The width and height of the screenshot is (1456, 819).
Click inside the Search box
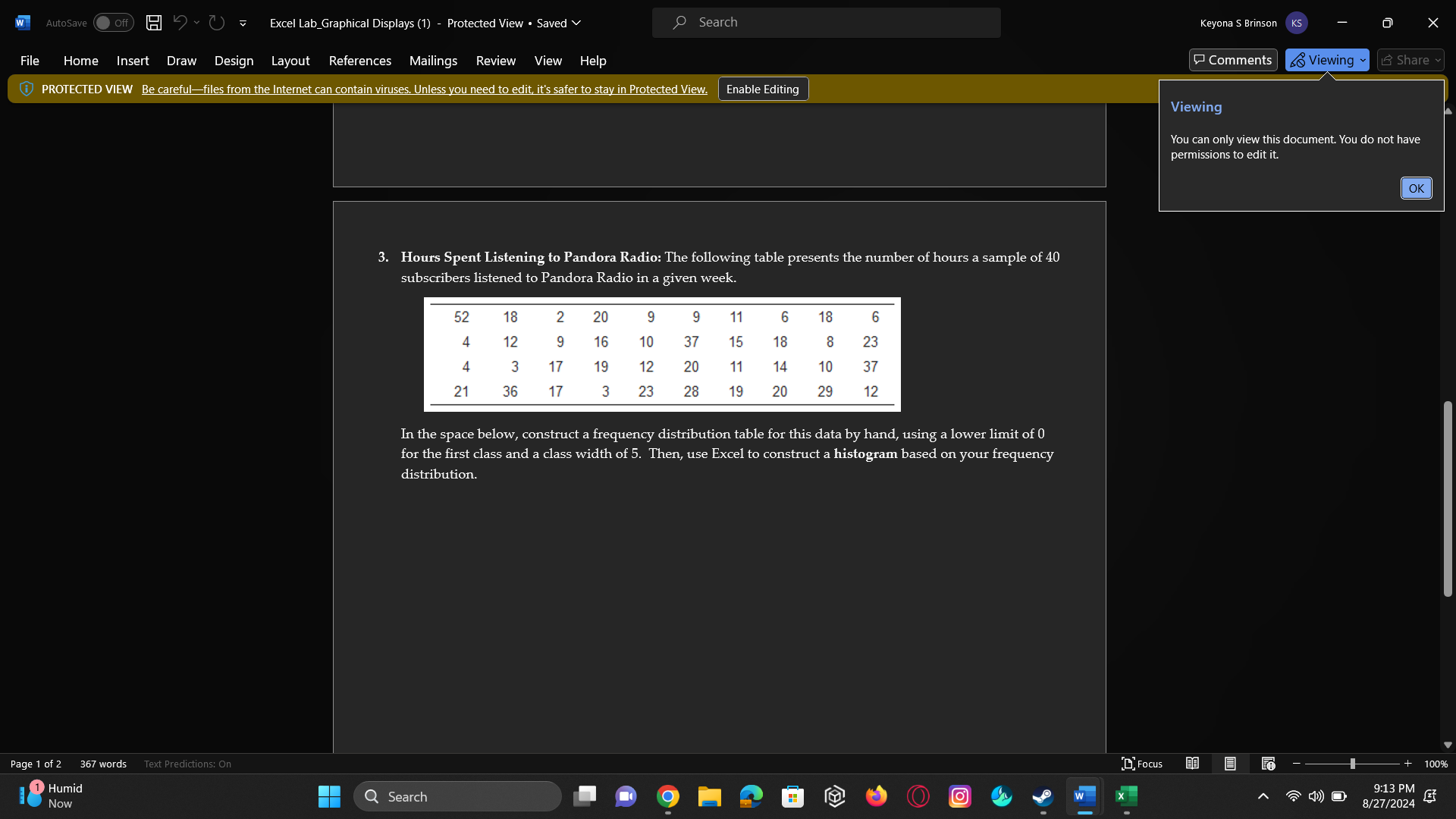click(x=827, y=22)
